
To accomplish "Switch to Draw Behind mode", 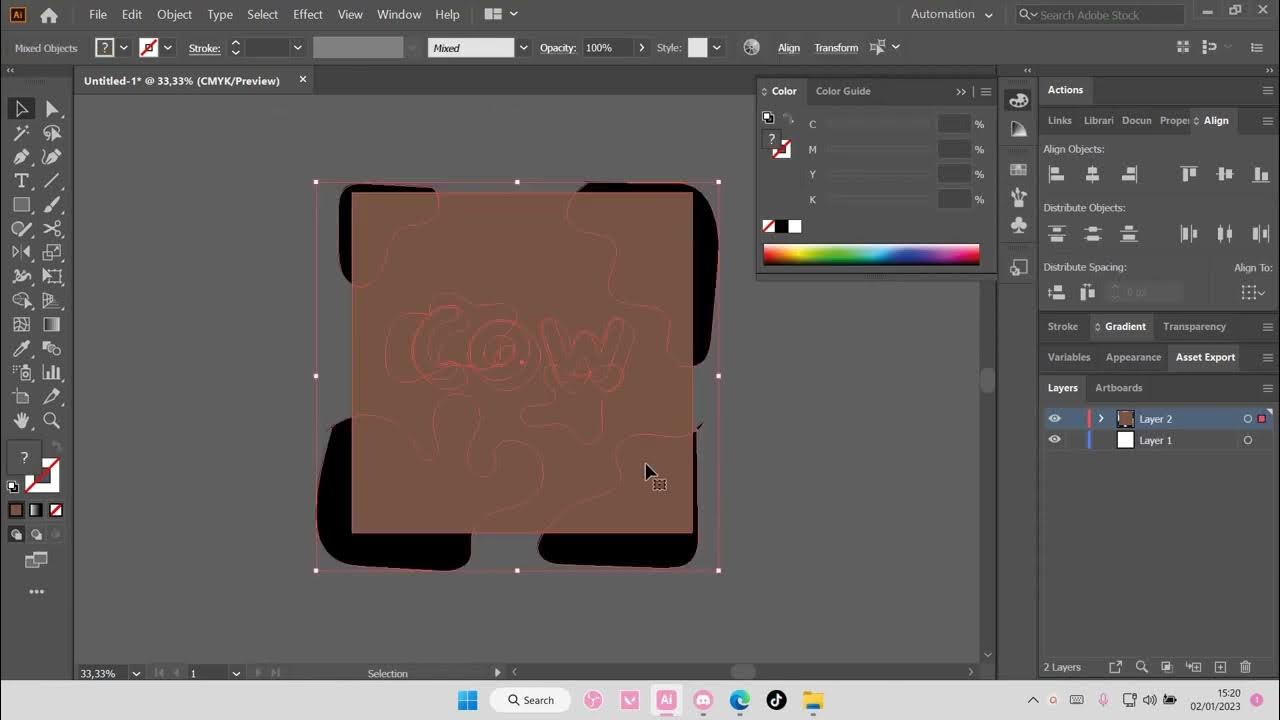I will click(37, 535).
